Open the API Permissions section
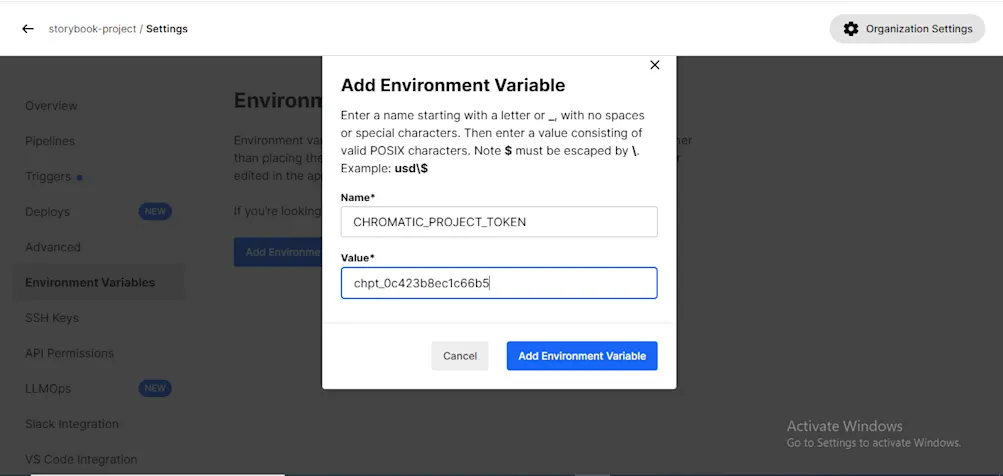The height and width of the screenshot is (476, 1003). 69,353
